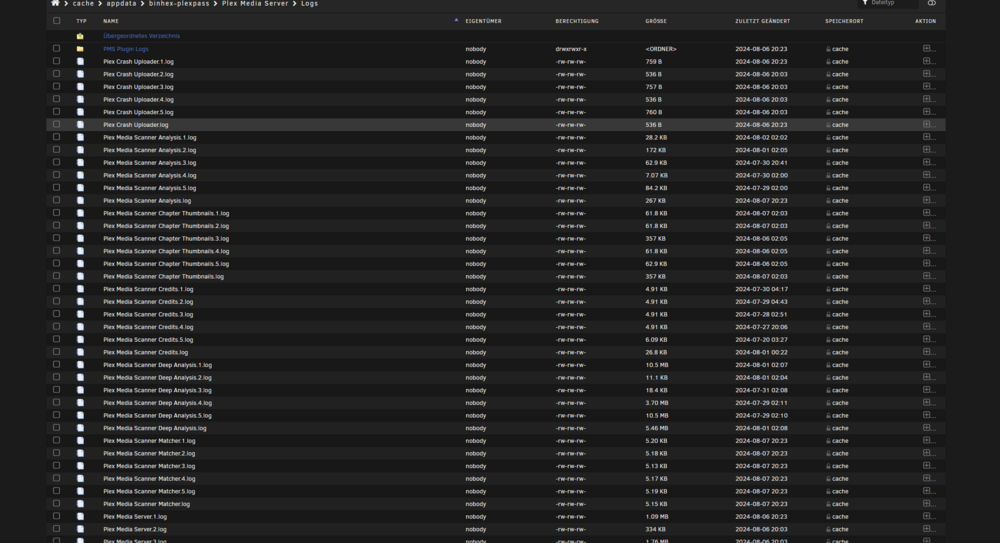Sort by BERECHTIGUNG column header

coord(577,21)
